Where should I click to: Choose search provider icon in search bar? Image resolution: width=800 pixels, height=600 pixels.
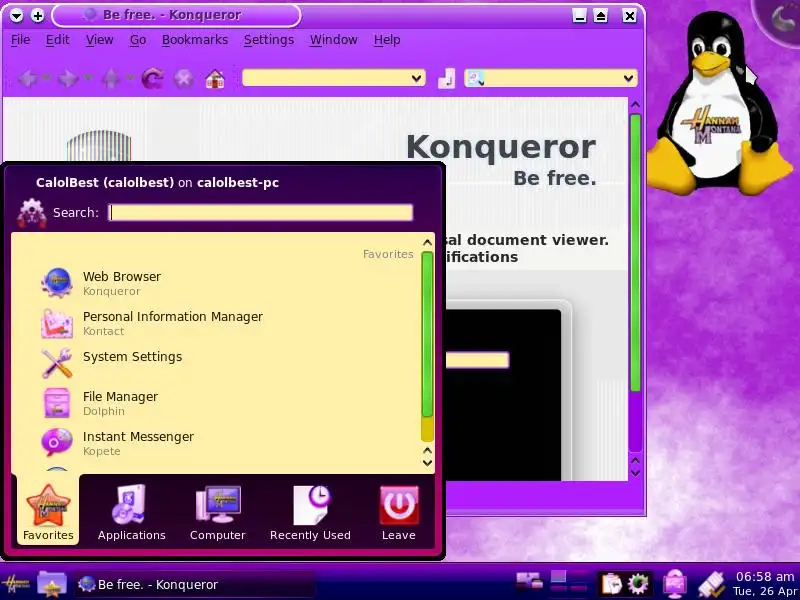[x=475, y=79]
